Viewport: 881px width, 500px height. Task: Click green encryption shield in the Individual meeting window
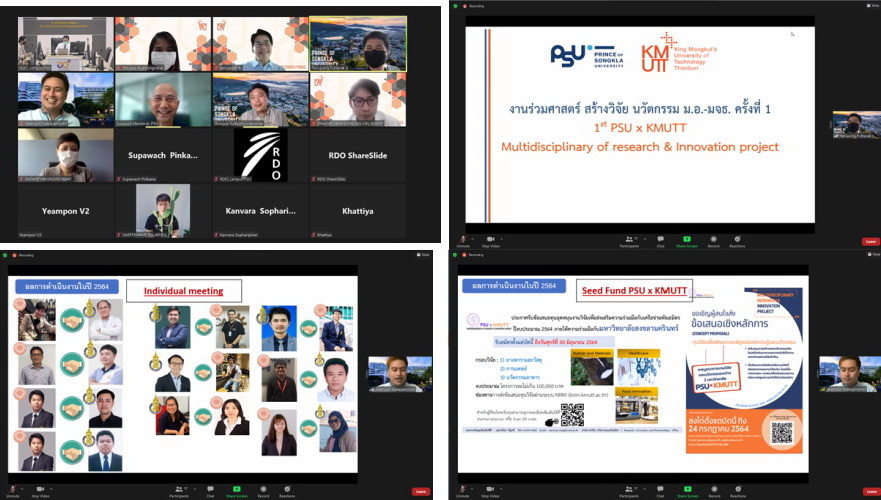pos(5,255)
